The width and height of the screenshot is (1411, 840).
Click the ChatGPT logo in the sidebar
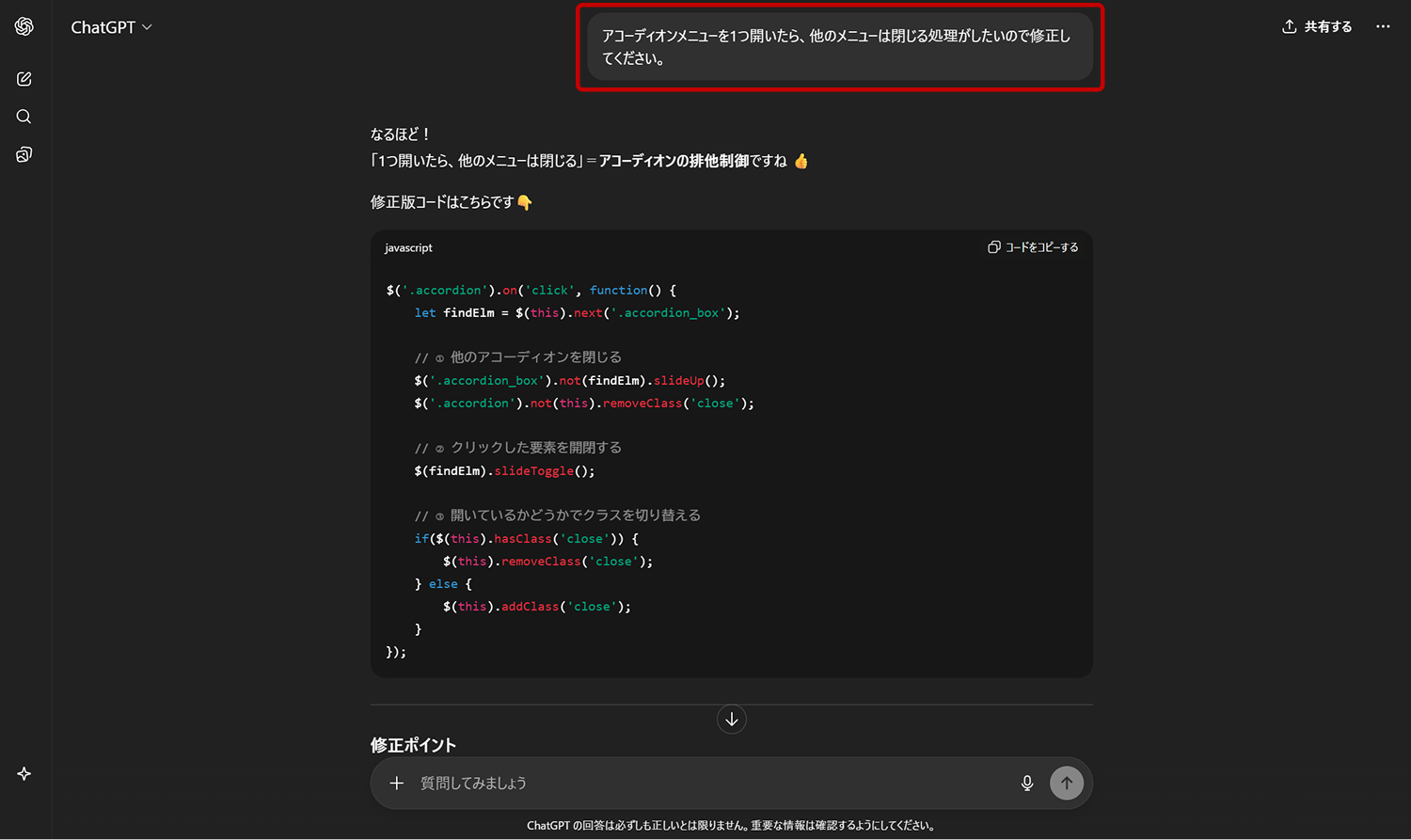click(x=24, y=26)
